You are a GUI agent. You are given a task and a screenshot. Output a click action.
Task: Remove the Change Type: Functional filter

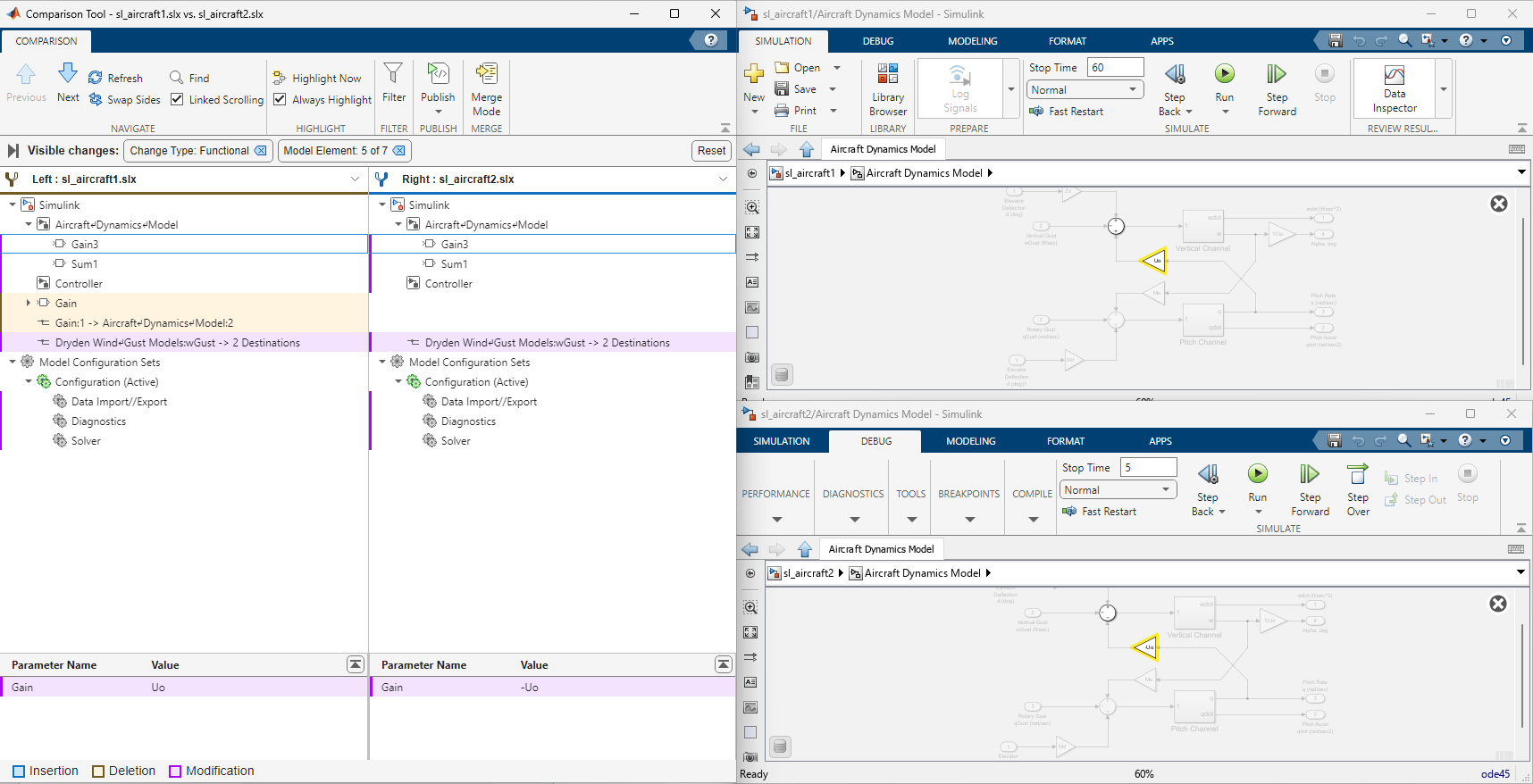tap(260, 151)
